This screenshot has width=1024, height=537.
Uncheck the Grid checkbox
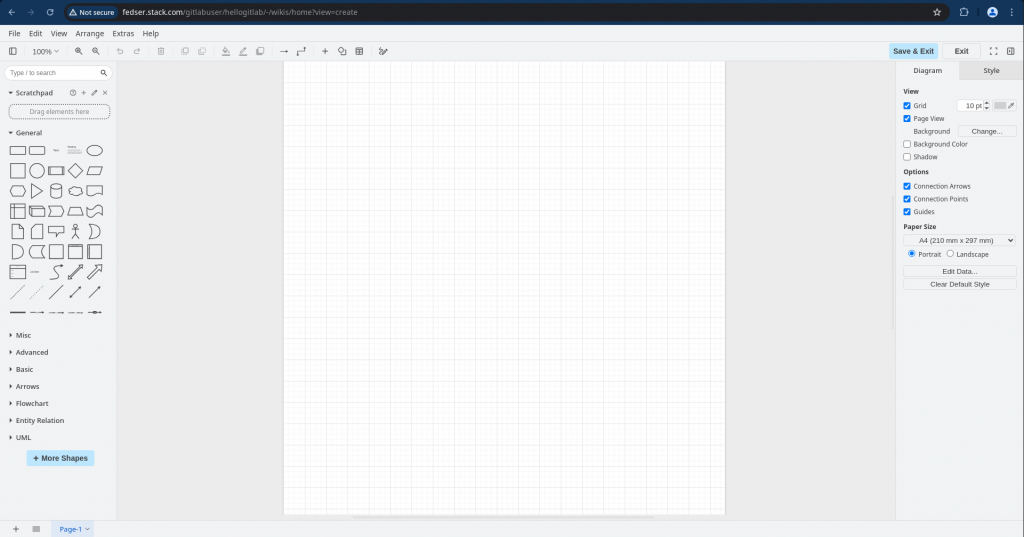(x=907, y=105)
